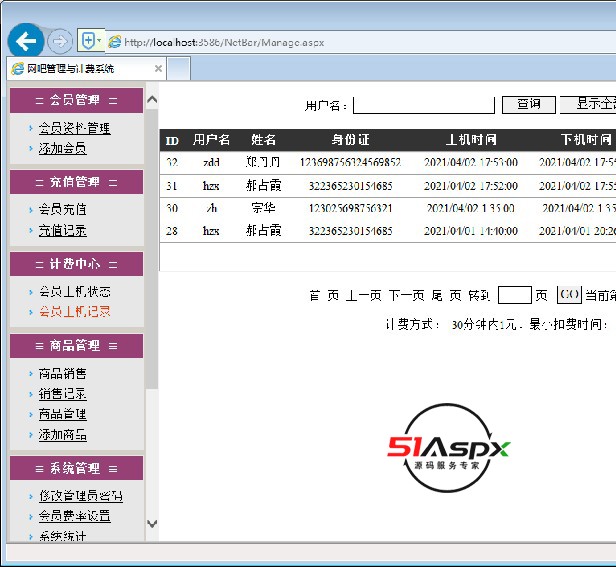Click the browser Forward arrow button
The width and height of the screenshot is (616, 567).
click(58, 41)
